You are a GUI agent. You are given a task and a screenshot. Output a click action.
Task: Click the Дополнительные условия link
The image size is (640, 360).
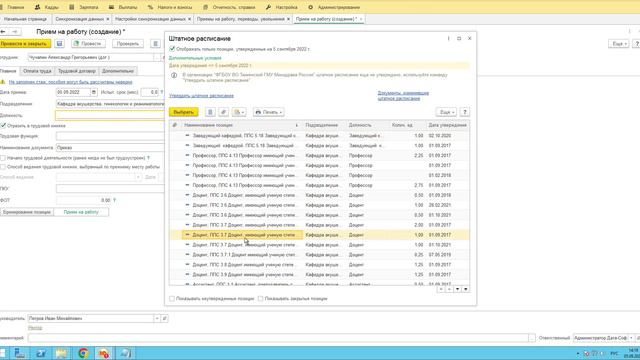pyautogui.click(x=195, y=58)
